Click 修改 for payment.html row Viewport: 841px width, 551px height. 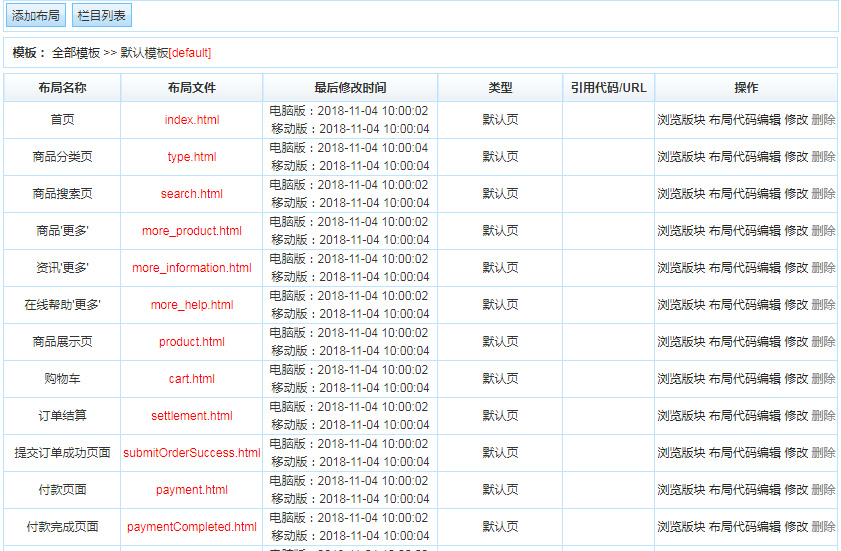pos(796,490)
